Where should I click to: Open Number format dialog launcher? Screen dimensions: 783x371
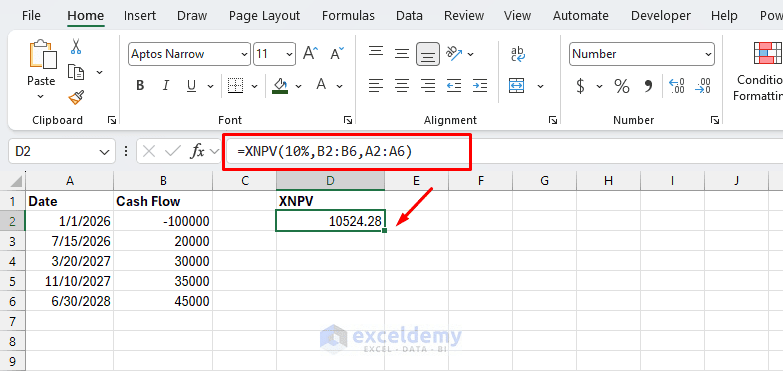(x=715, y=120)
